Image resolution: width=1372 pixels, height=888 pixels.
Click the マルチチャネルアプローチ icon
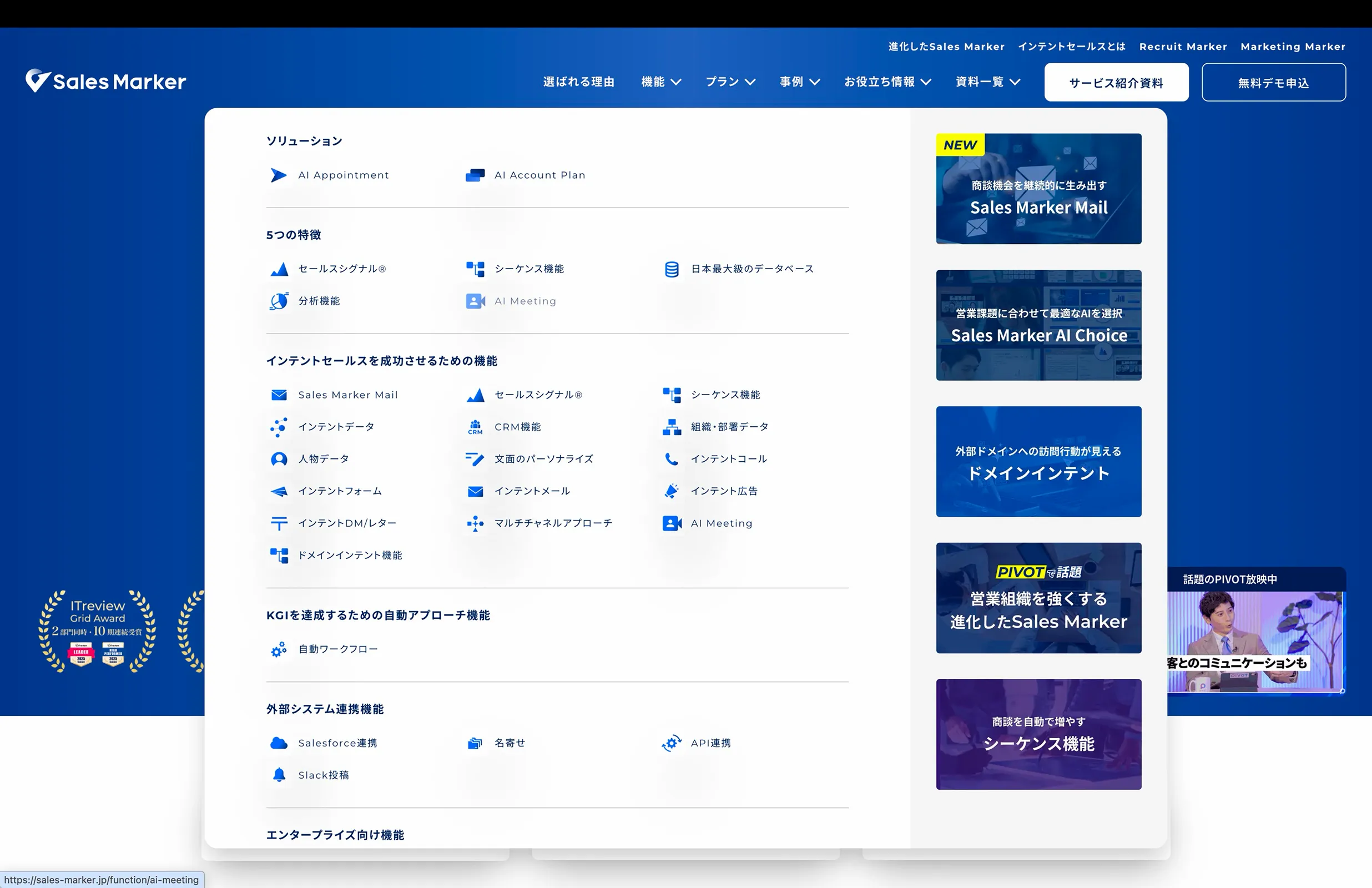pos(475,523)
